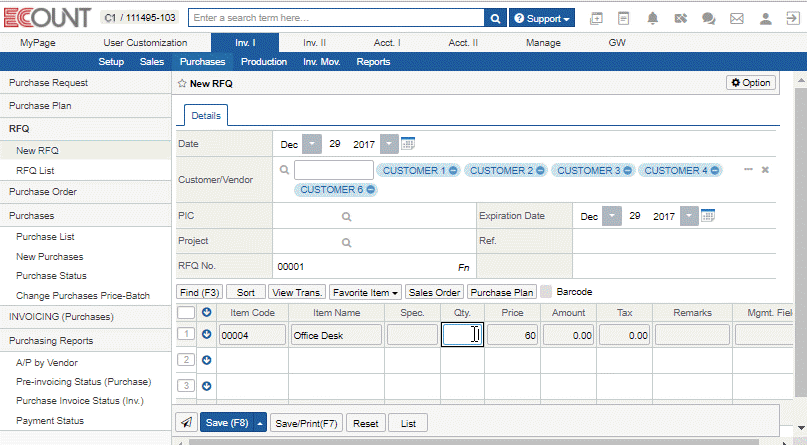
Task: Open the user profile icon
Action: (x=765, y=19)
